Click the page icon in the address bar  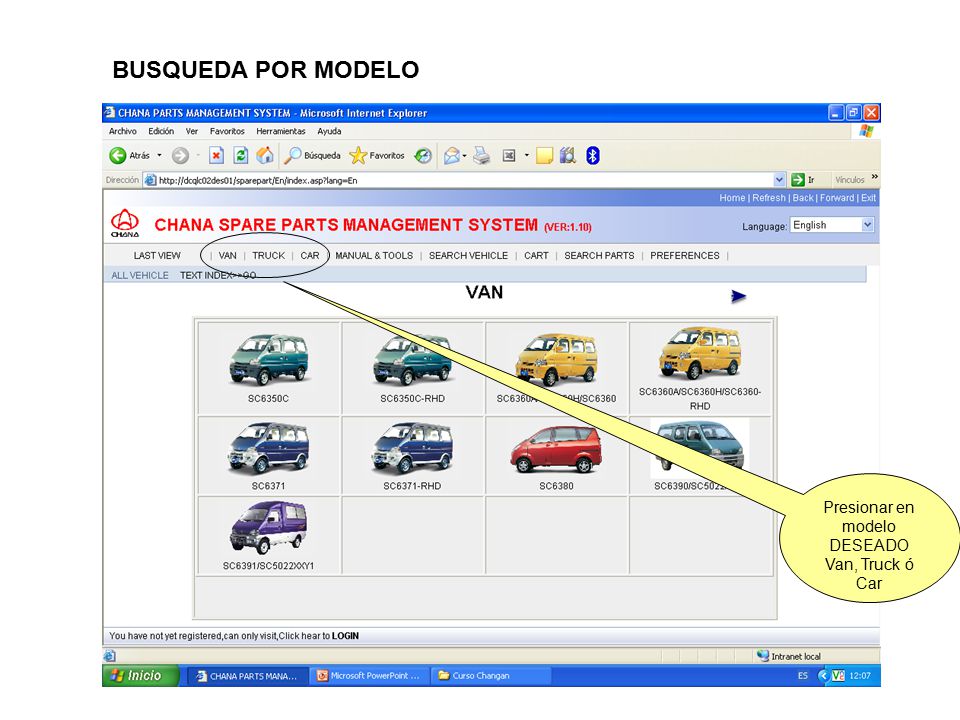click(150, 180)
